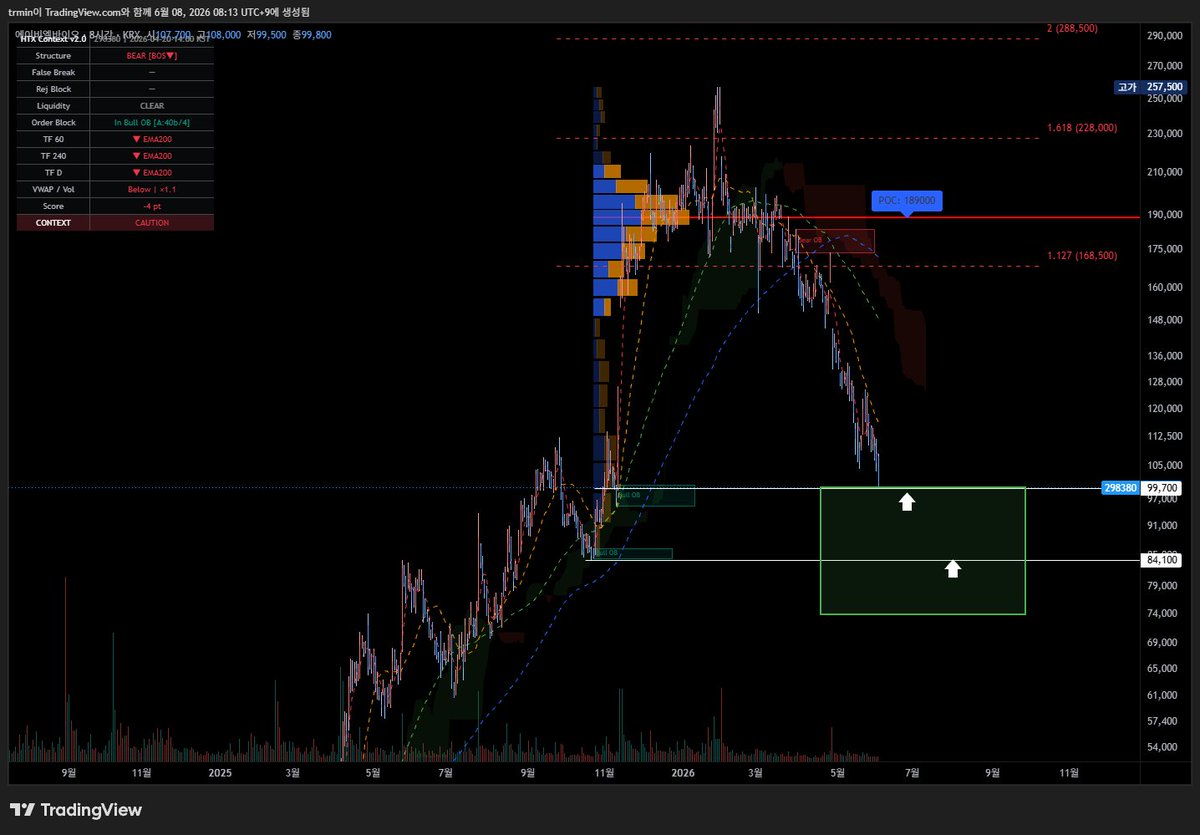Viewport: 1200px width, 835px height.
Task: Select the red Bear OB box label
Action: click(811, 240)
